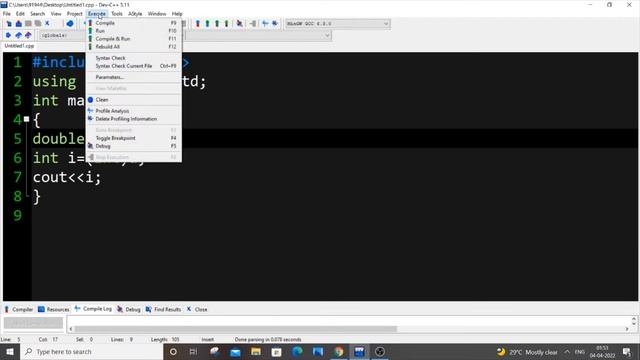Open the Windows Start menu
The width and height of the screenshot is (640, 360).
(x=10, y=351)
